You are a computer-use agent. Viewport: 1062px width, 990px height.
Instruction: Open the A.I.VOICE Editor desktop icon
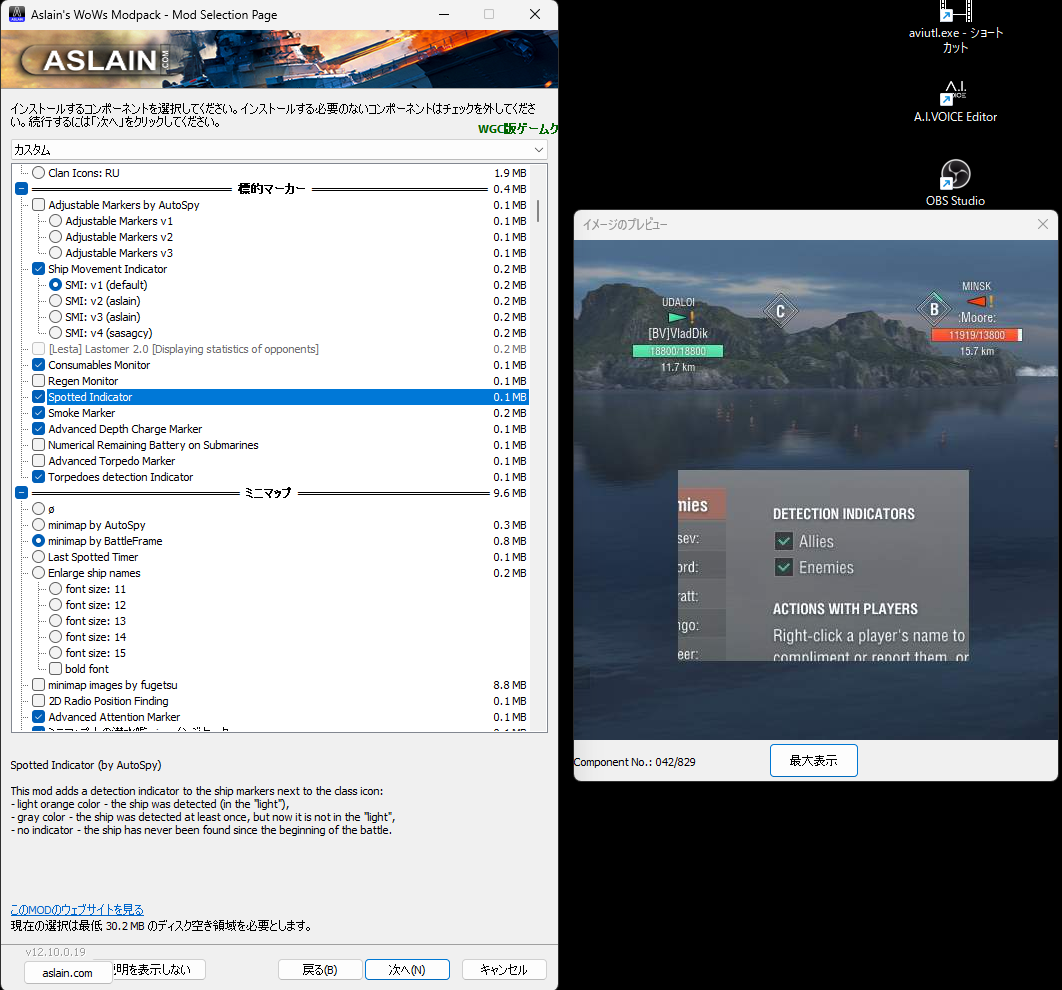(954, 92)
